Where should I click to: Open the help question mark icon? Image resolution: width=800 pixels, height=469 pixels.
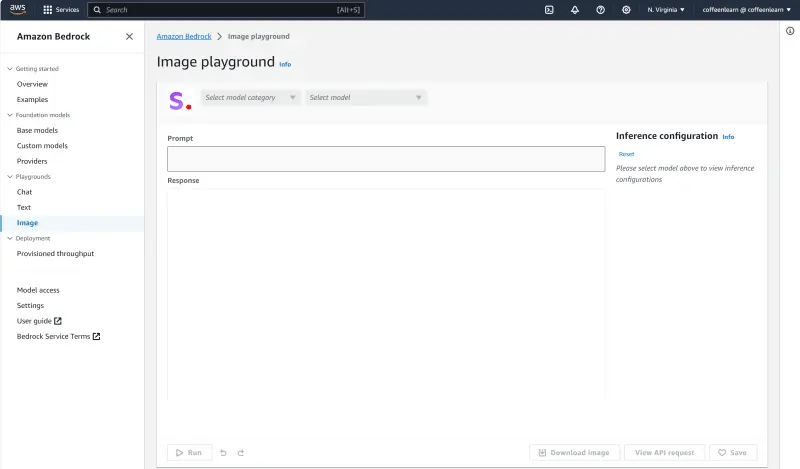point(601,10)
